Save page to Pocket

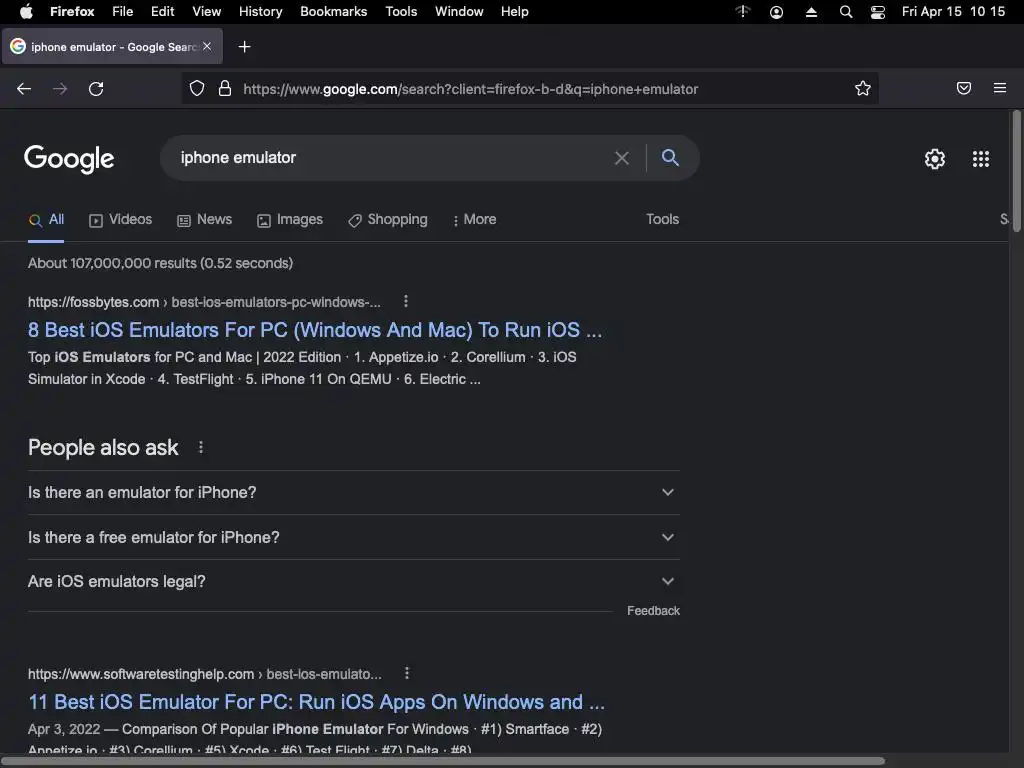click(964, 88)
